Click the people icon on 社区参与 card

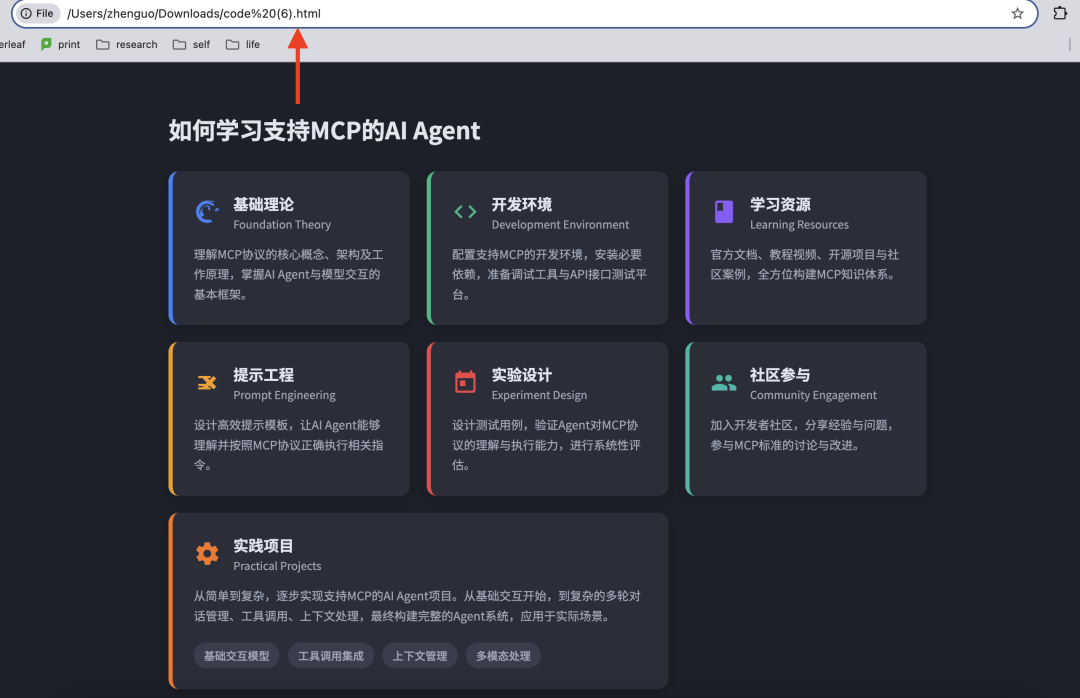point(723,381)
